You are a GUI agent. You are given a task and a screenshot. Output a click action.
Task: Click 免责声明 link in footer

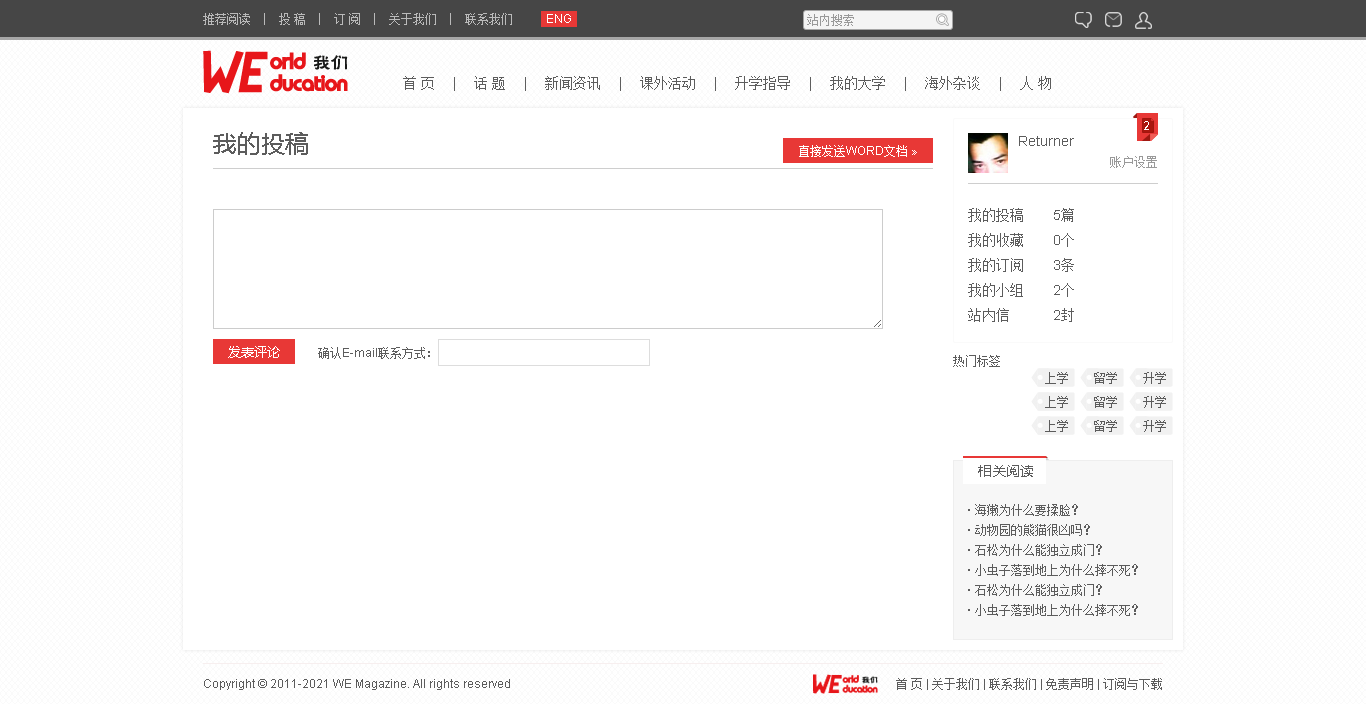1069,684
